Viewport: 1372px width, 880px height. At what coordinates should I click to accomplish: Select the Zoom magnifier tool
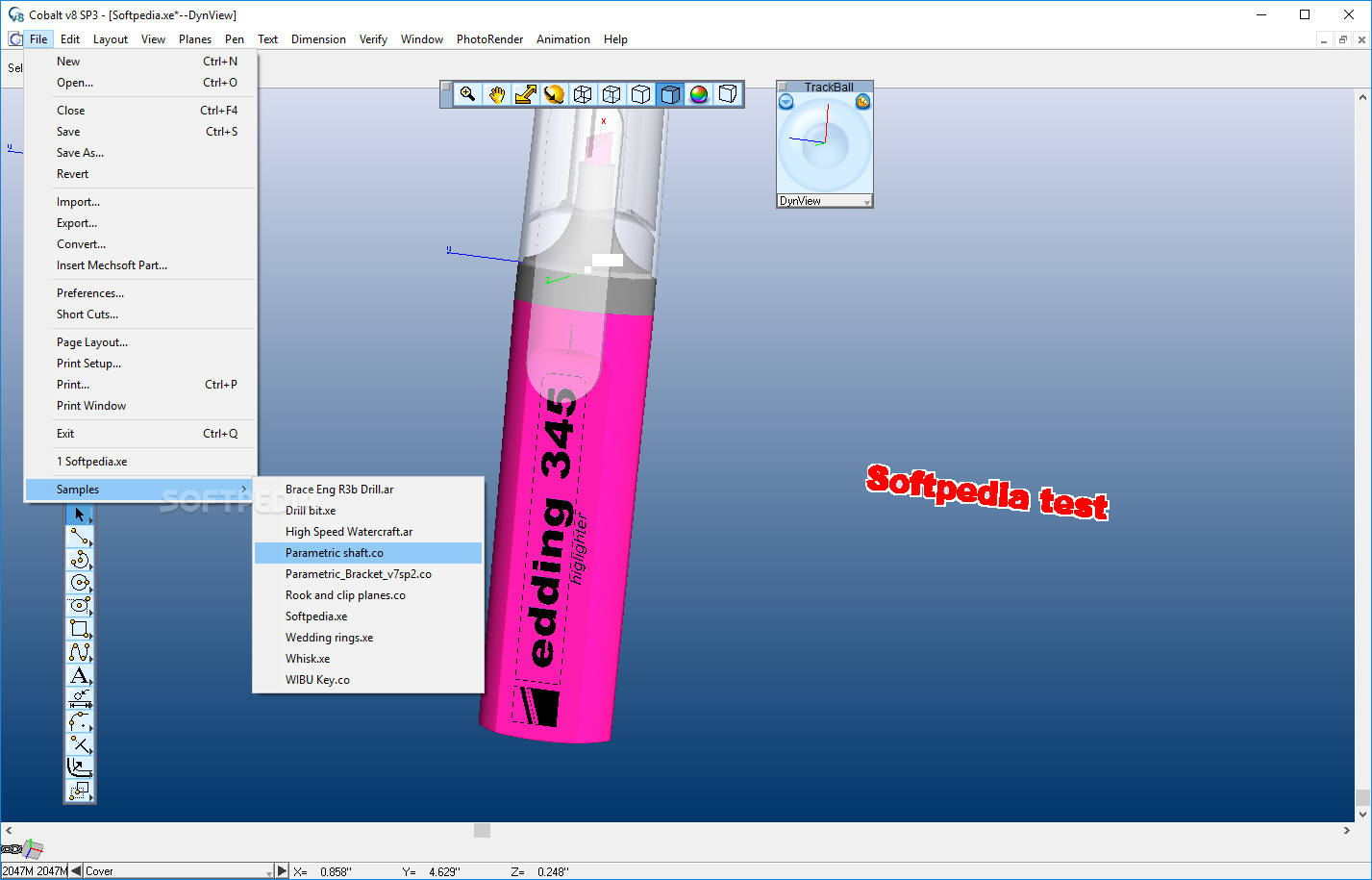point(467,94)
